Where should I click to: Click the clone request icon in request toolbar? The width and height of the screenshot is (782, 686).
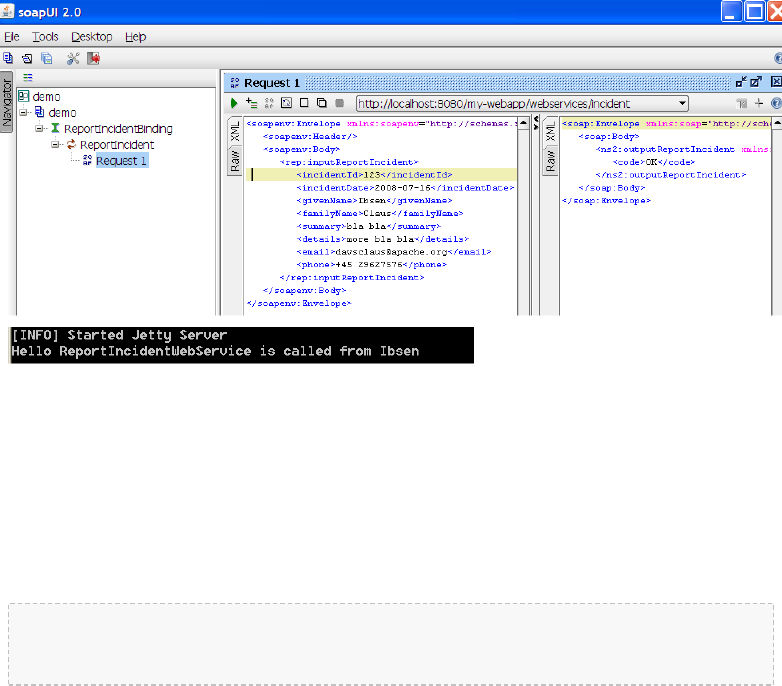coord(321,103)
